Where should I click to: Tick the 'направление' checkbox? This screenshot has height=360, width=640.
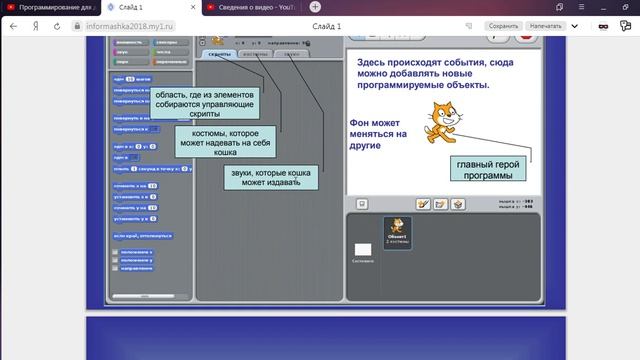(x=115, y=269)
